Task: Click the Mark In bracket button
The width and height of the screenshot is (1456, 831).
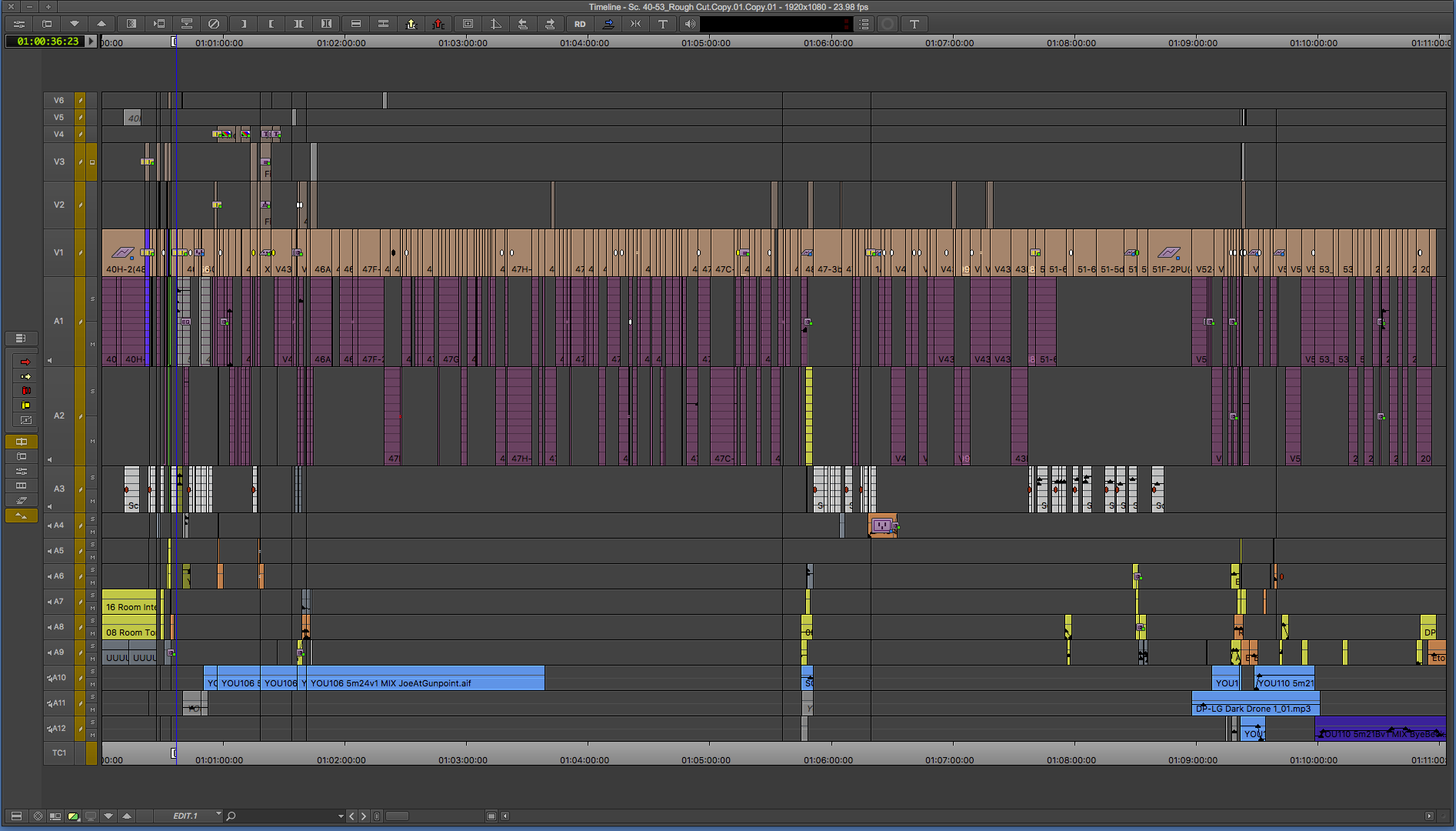Action: pos(244,24)
